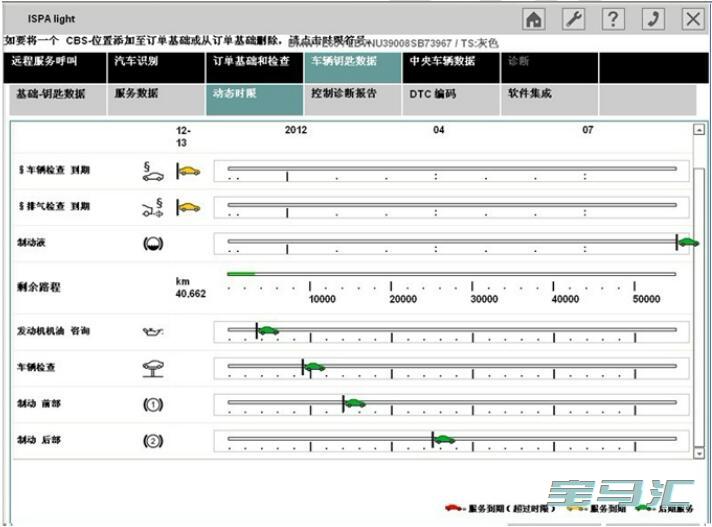Open the 订单基础和检查 tab
The image size is (712, 527).
[x=254, y=68]
